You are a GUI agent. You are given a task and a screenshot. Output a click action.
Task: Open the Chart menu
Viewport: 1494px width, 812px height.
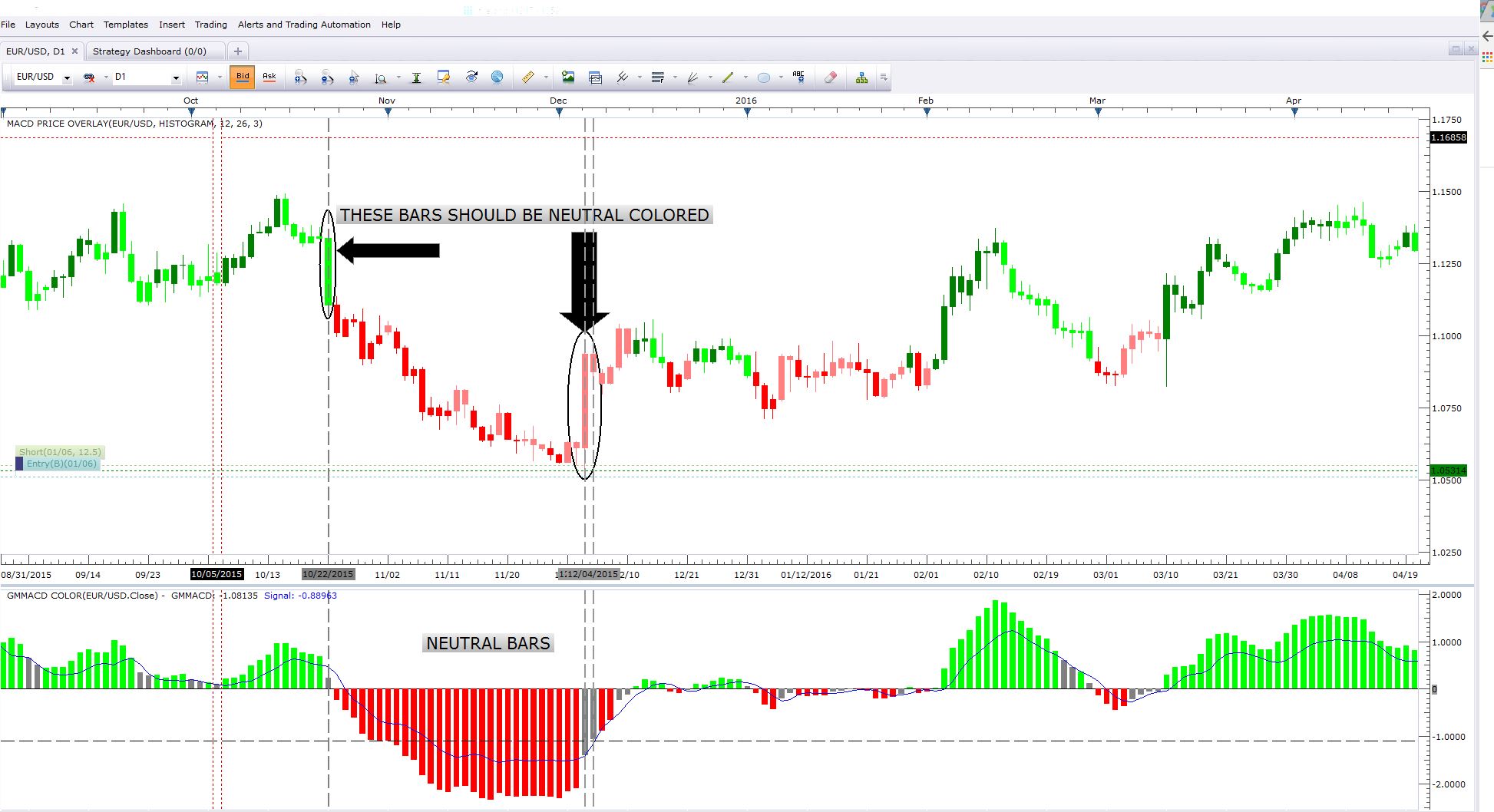click(81, 25)
